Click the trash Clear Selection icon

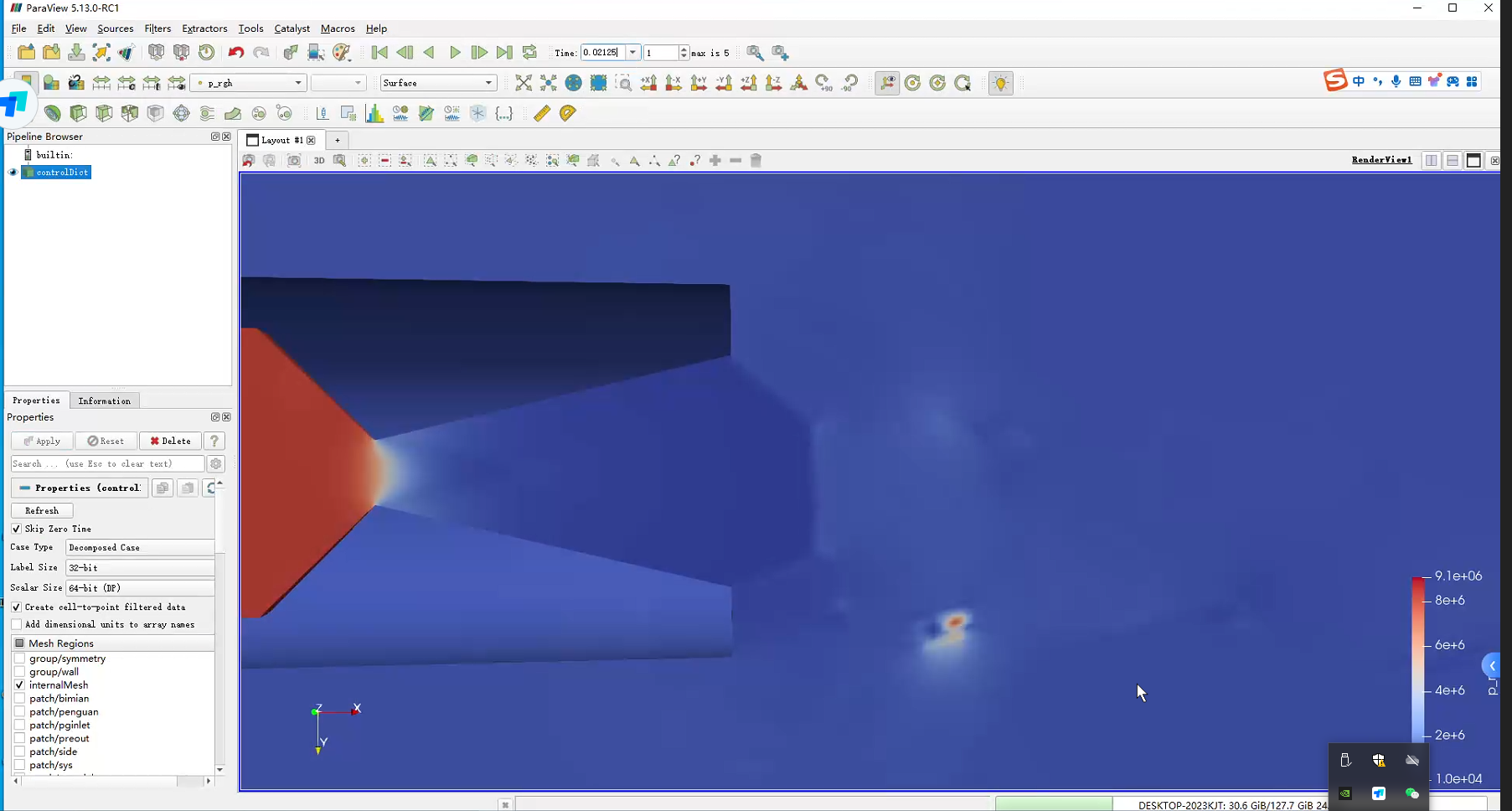click(x=756, y=161)
